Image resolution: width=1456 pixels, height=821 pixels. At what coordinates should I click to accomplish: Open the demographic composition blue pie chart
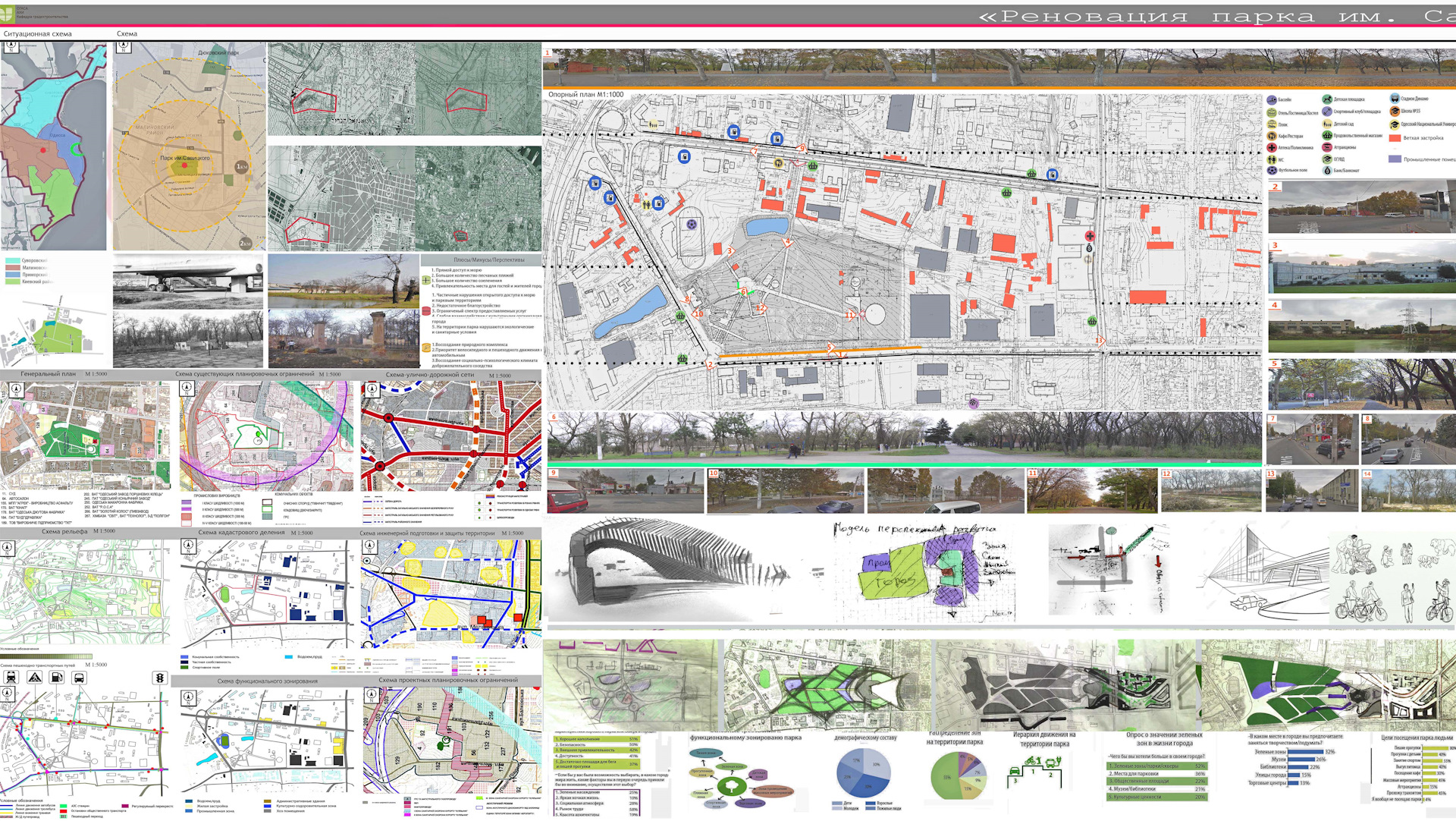[864, 774]
